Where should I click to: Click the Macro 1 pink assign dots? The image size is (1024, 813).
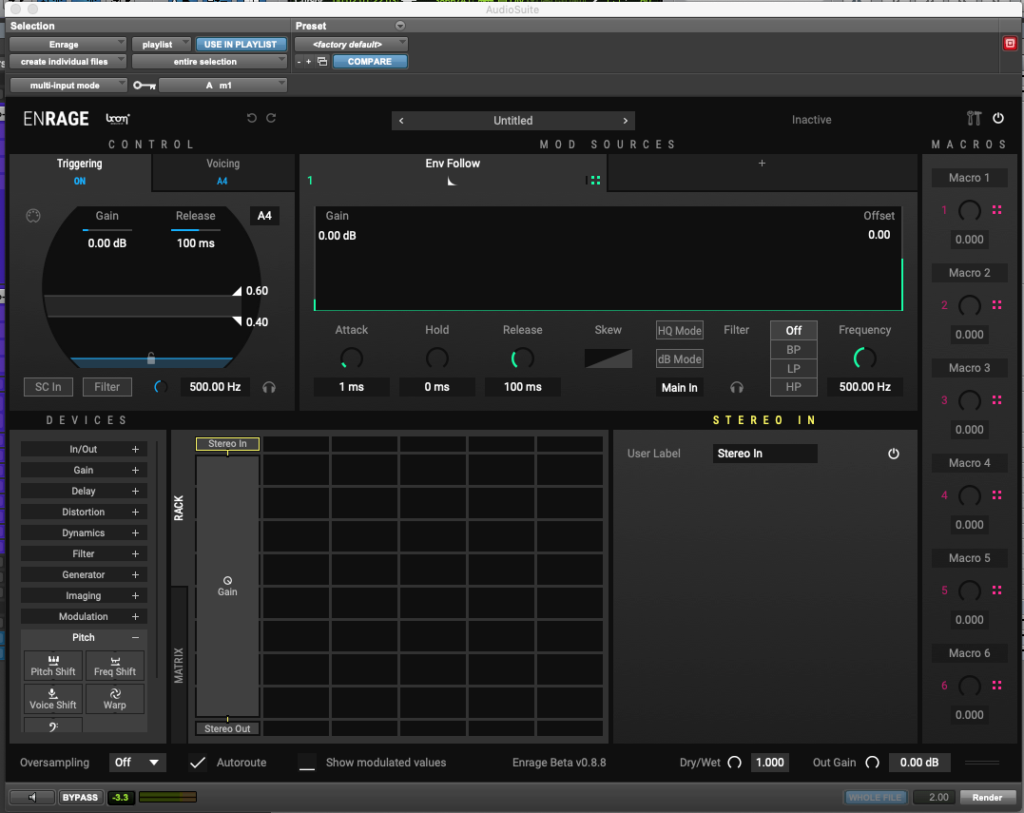pyautogui.click(x=997, y=210)
